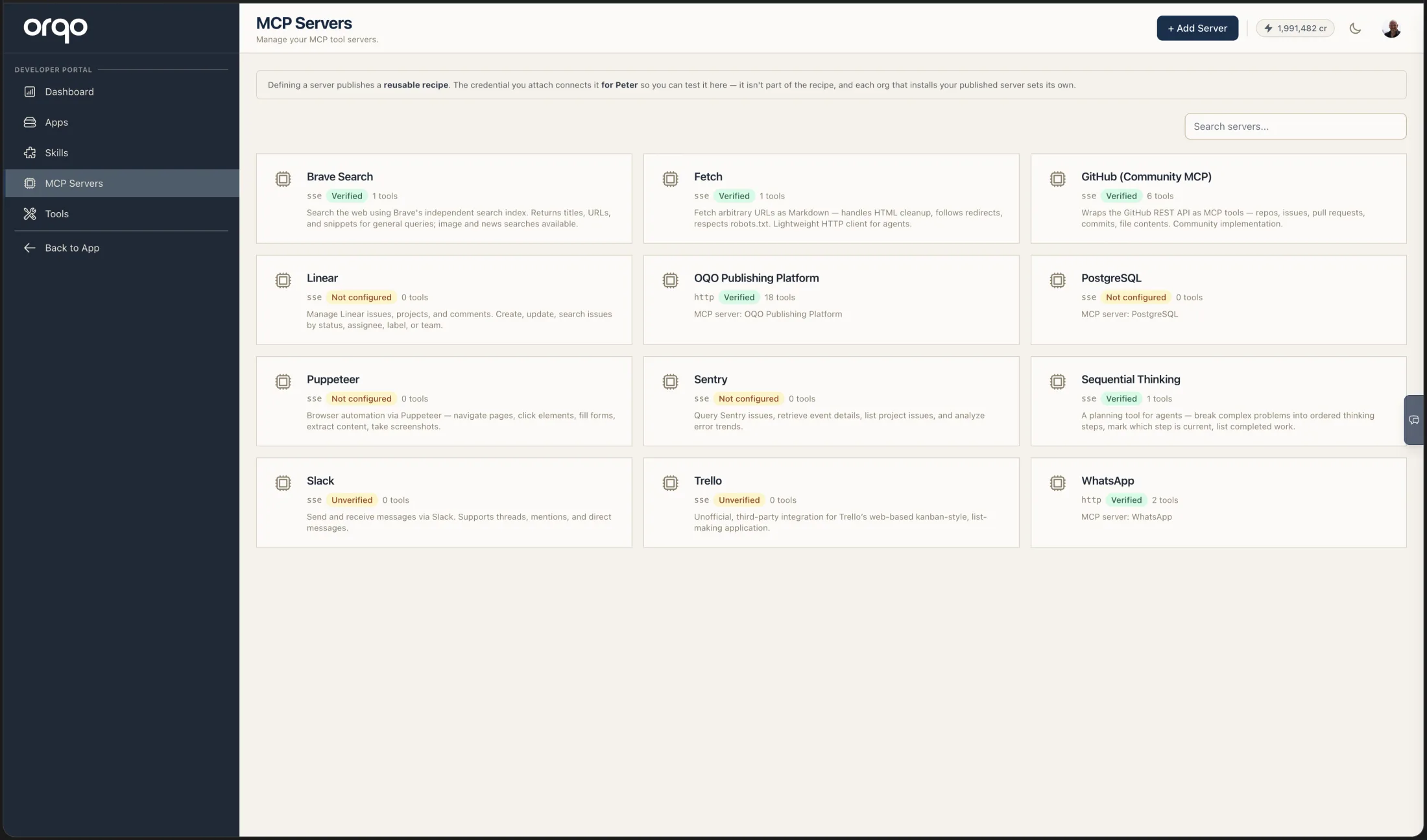1427x840 pixels.
Task: Click Not configured badge on PostgreSQL
Action: point(1136,297)
